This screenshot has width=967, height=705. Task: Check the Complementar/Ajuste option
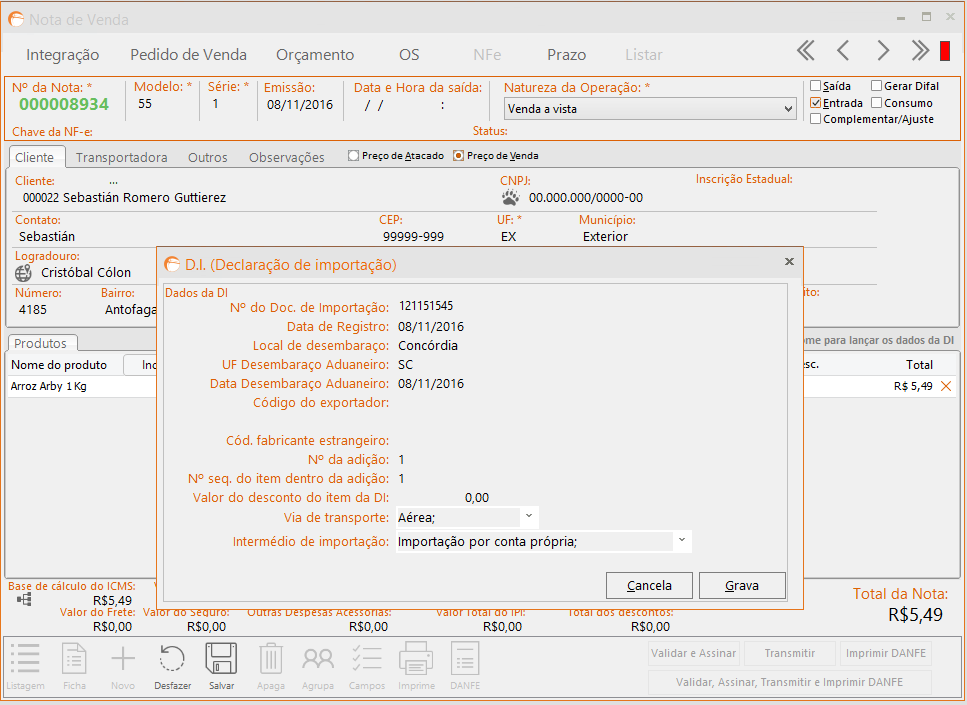[x=816, y=119]
